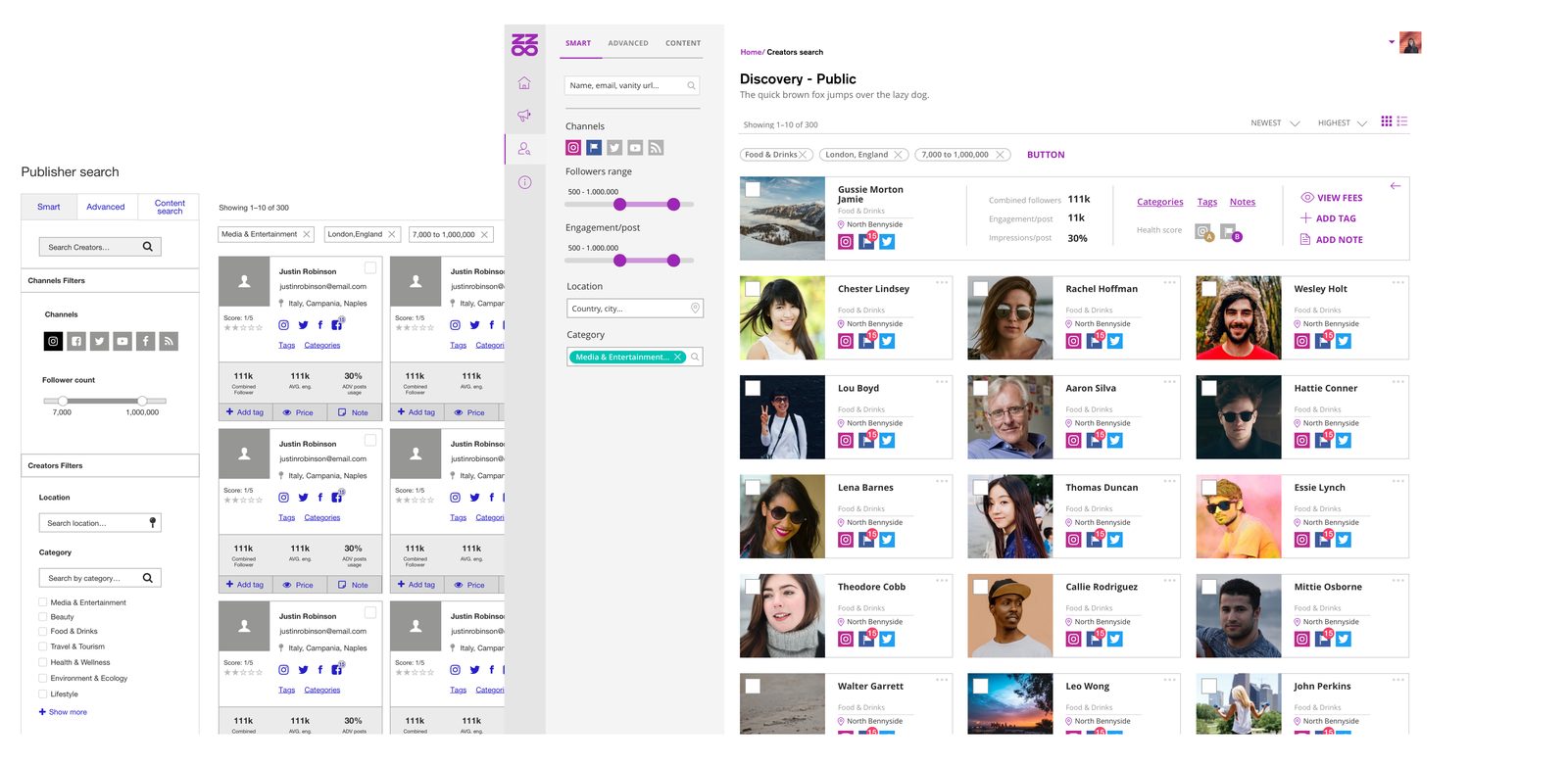Select the creator search icon in sidebar
This screenshot has width=1568, height=766.
pos(524,149)
